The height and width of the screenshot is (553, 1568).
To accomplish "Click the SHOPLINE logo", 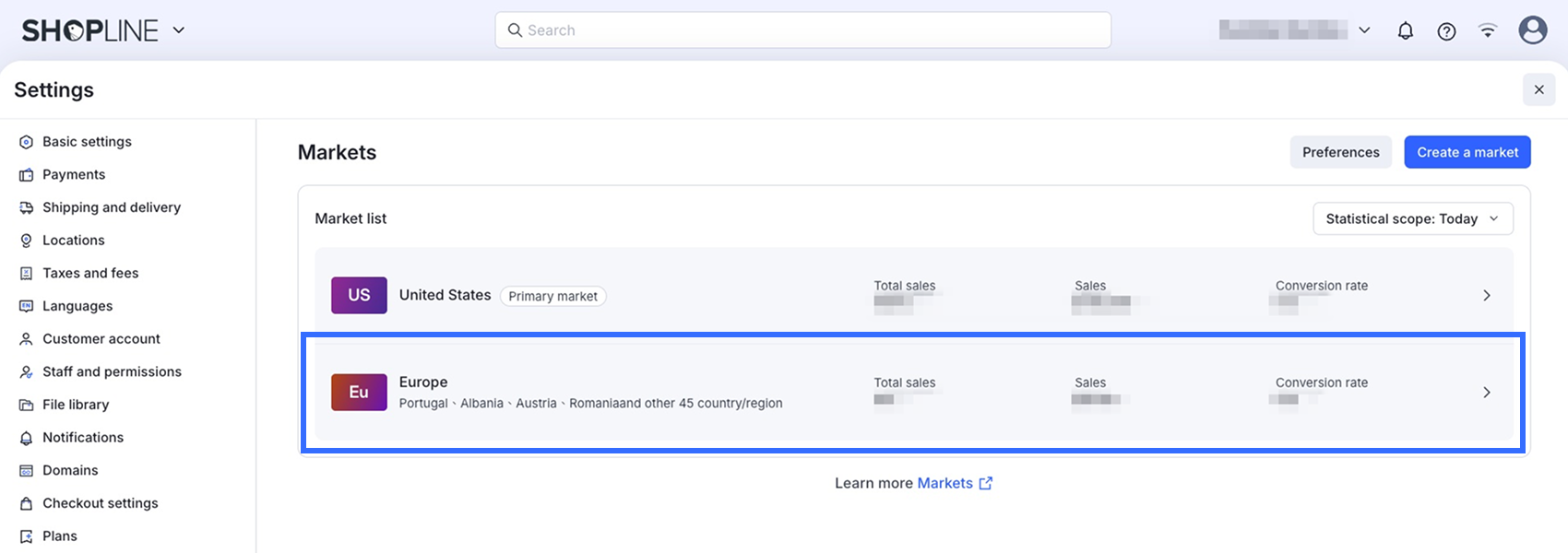I will coord(90,30).
